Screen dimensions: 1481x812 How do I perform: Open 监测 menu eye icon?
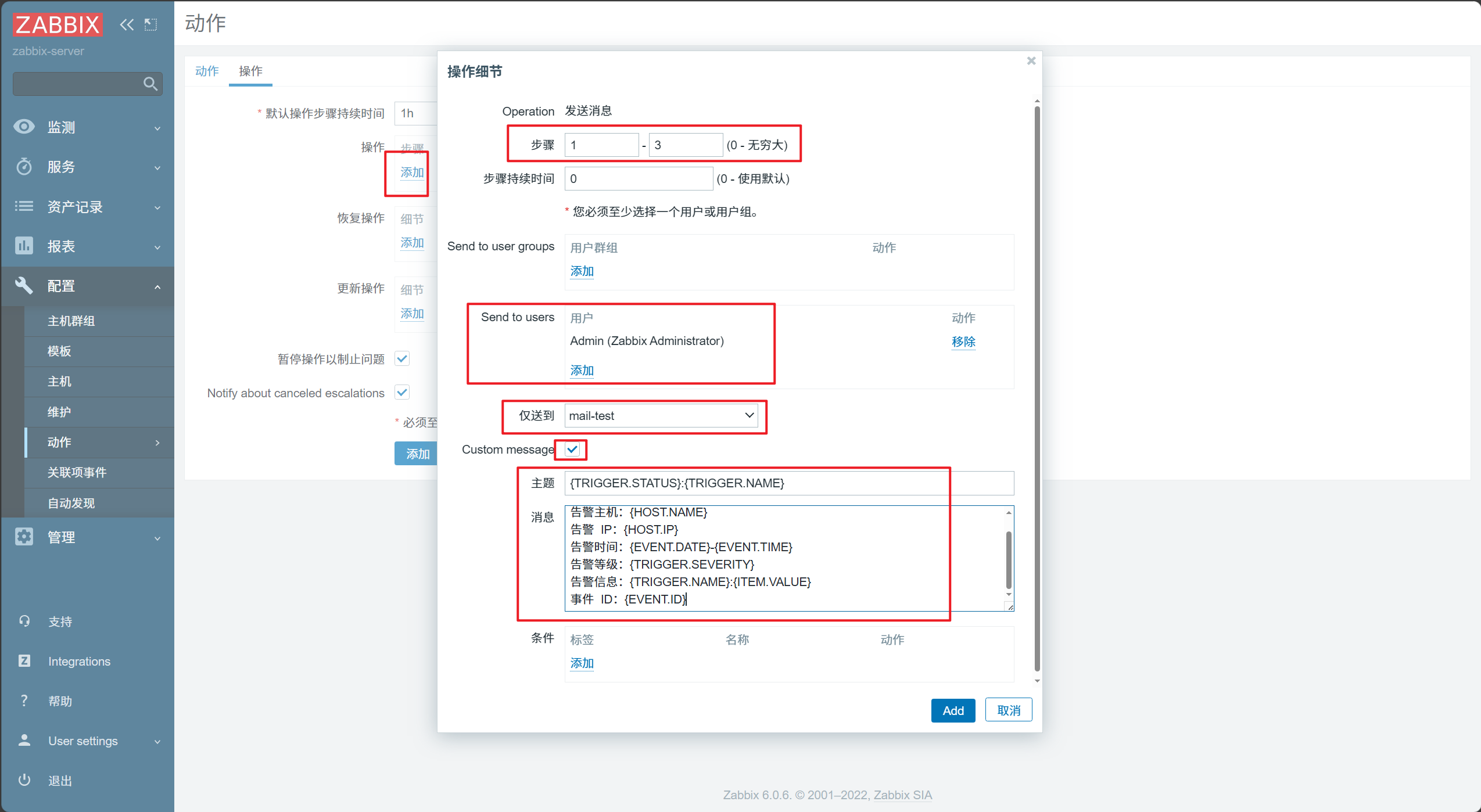point(24,127)
